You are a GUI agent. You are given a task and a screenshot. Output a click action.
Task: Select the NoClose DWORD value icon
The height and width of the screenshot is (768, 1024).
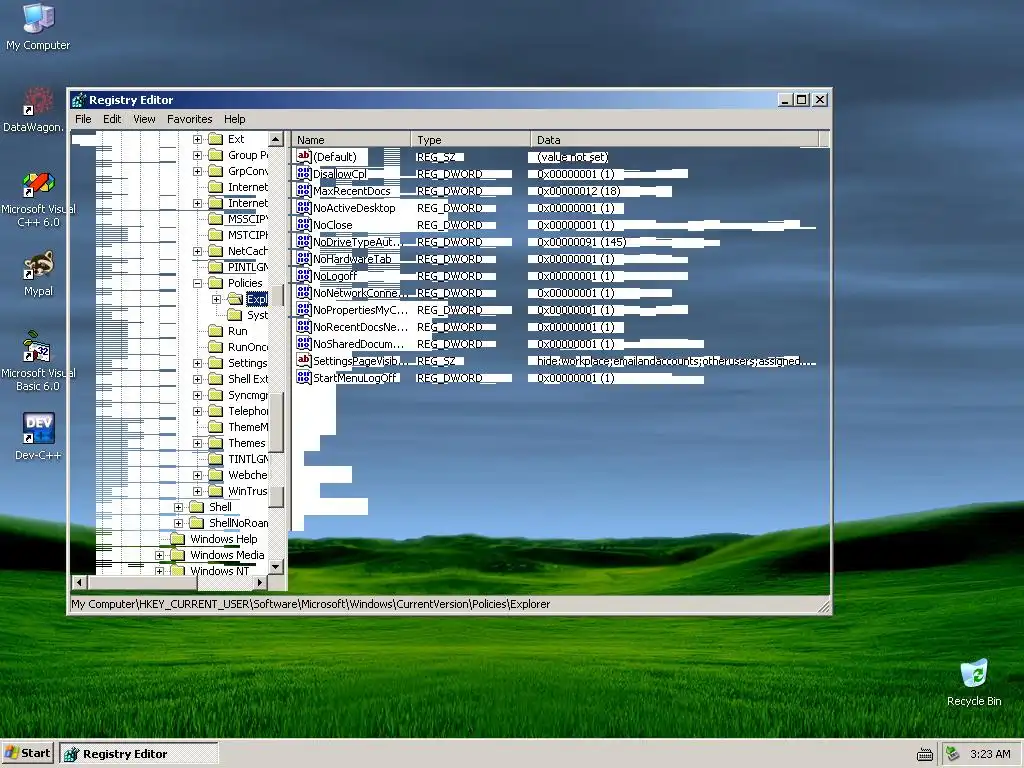pyautogui.click(x=303, y=224)
